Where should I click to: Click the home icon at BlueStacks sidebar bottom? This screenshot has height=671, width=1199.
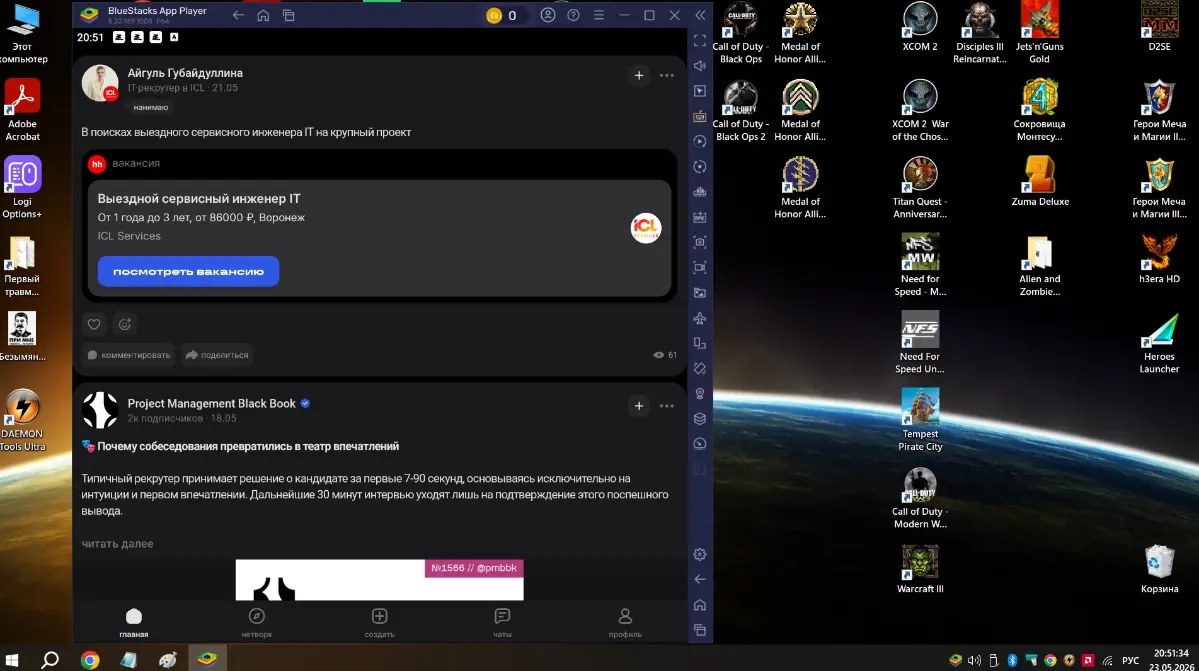(700, 605)
